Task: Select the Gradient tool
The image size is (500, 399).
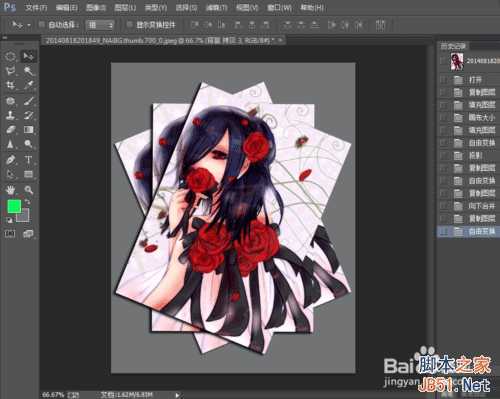Action: coord(28,129)
